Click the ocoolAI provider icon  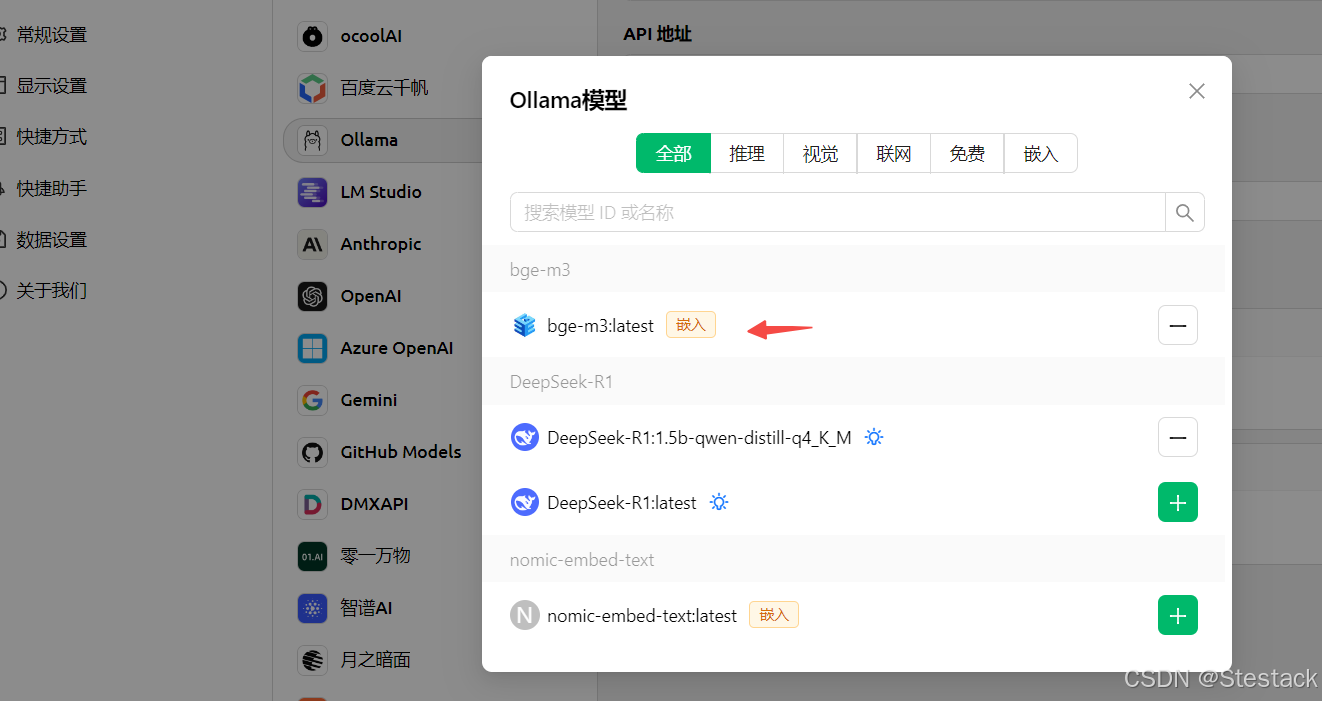point(312,36)
